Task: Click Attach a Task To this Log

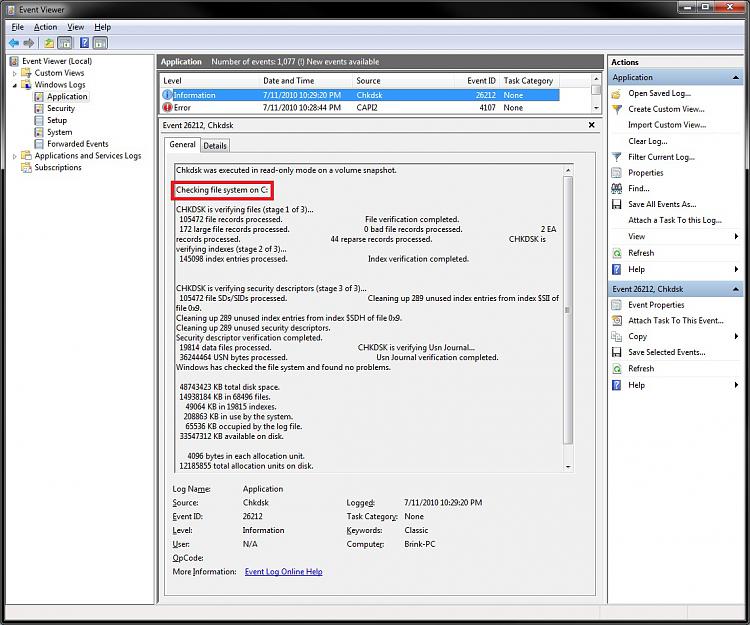Action: 675,220
